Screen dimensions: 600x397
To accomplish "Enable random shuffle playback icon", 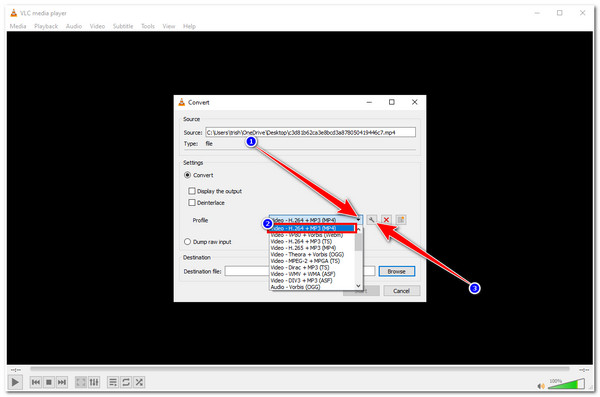I will (x=139, y=382).
